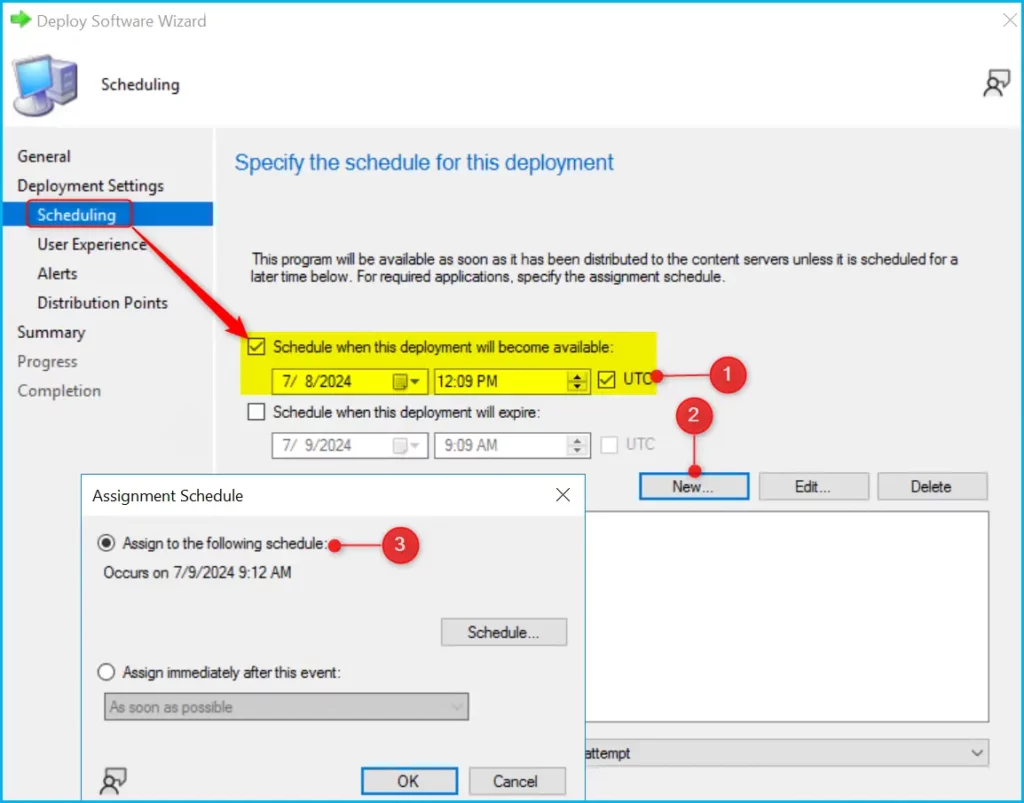Toggle UTC checkbox for expire time
Image resolution: width=1024 pixels, height=803 pixels.
[609, 445]
